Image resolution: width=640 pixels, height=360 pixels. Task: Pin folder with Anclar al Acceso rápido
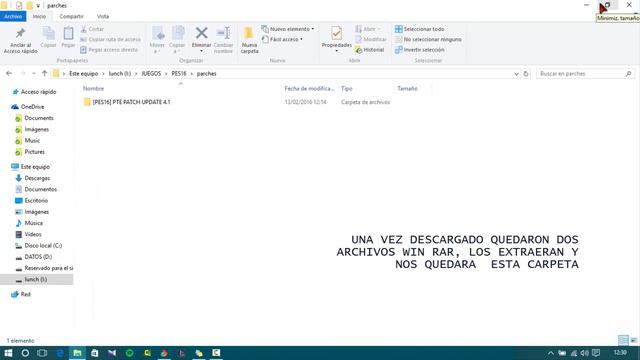tap(20, 40)
